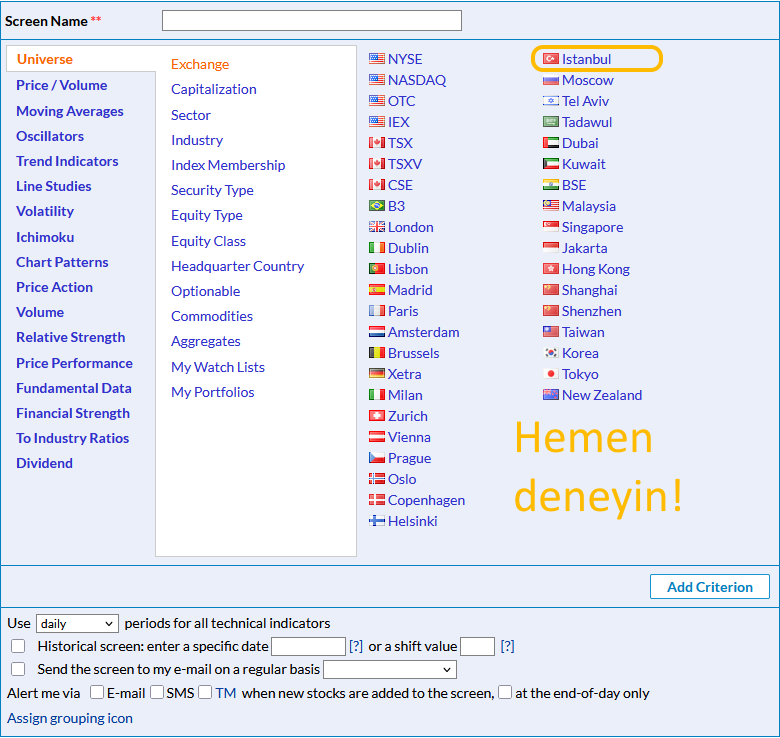Click the Russian flag icon beside Moscow
This screenshot has width=780, height=738.
[551, 80]
